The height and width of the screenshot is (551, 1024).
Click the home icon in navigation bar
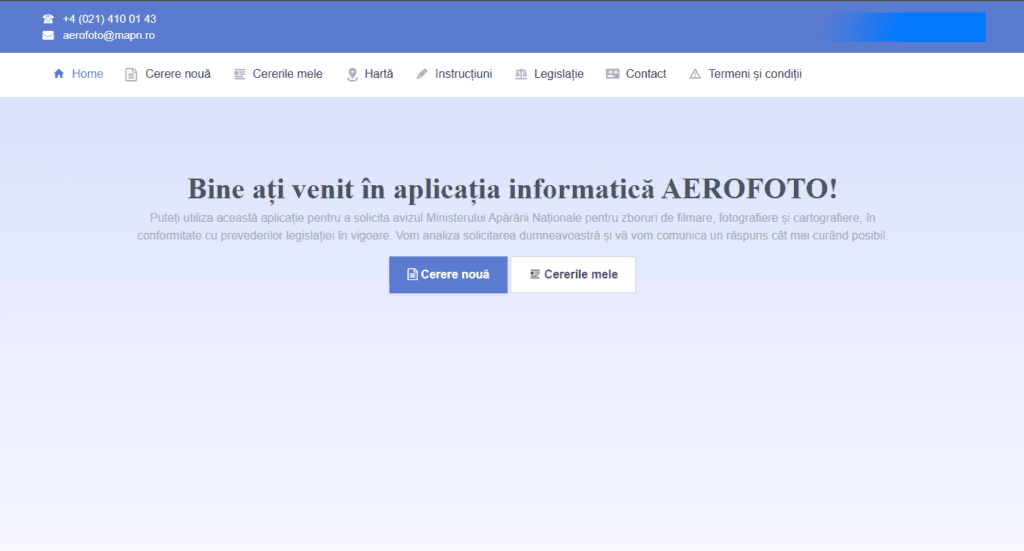point(59,74)
